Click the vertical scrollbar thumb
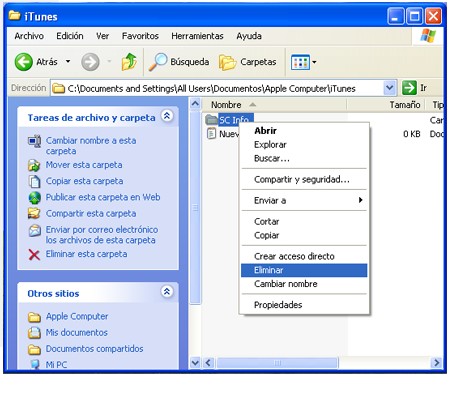Image resolution: width=450 pixels, height=401 pixels. [195, 208]
